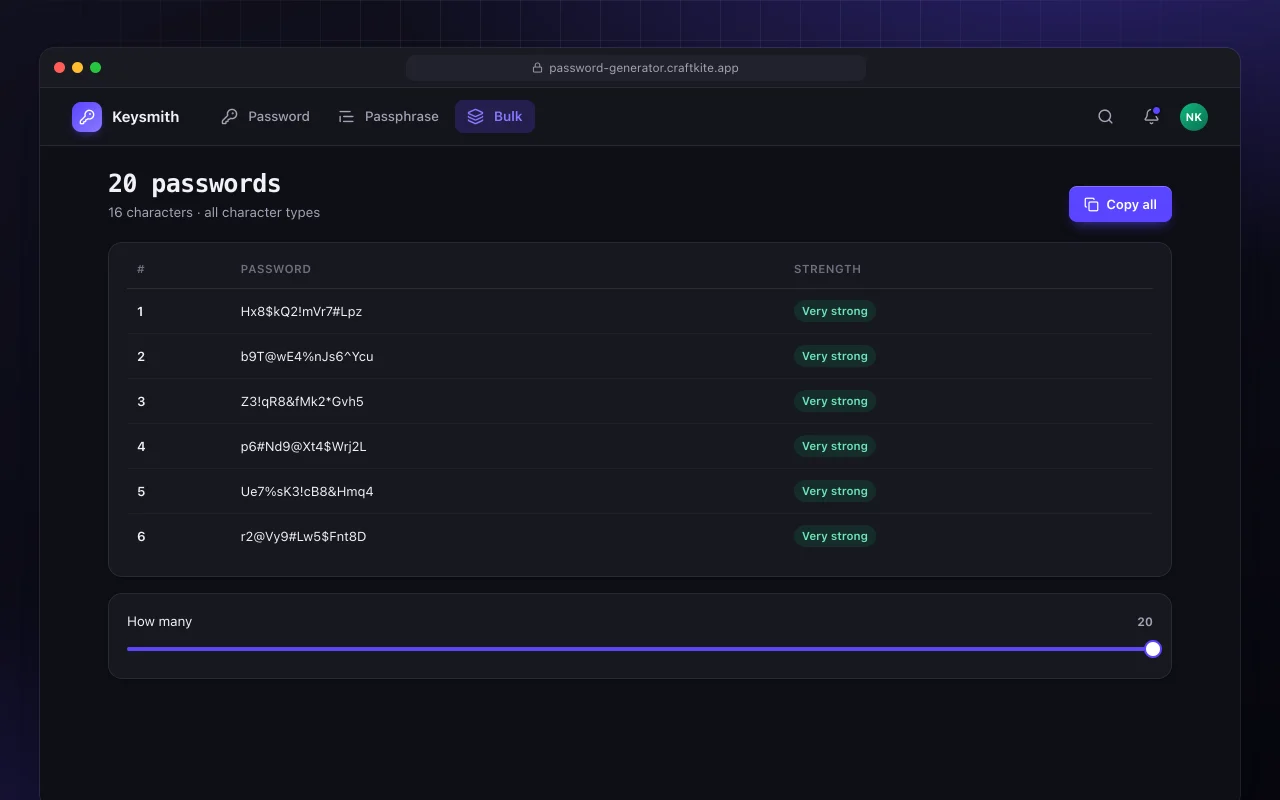Viewport: 1280px width, 800px height.
Task: Click the How many label
Action: pos(159,621)
